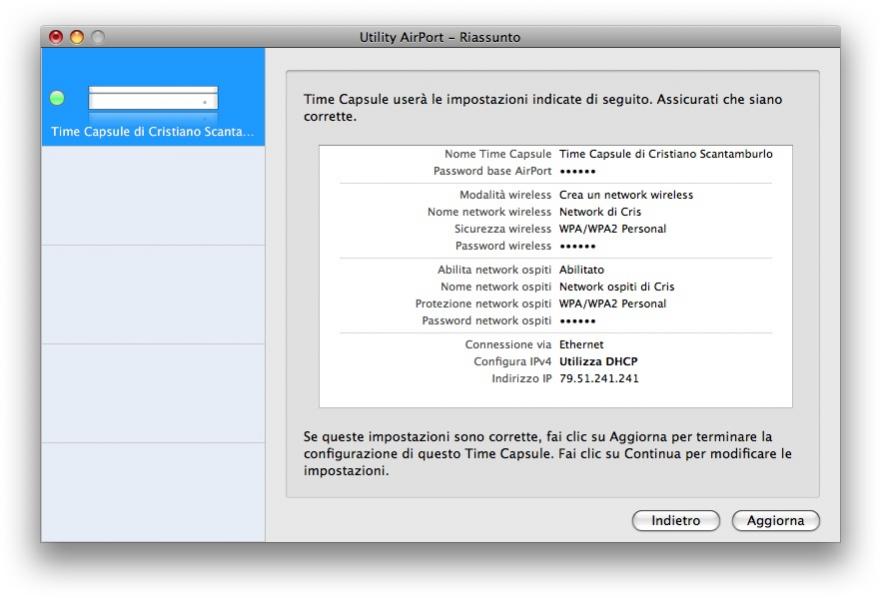This screenshot has height=598, width=881.
Task: Click the Nome network wireless label
Action: point(489,212)
